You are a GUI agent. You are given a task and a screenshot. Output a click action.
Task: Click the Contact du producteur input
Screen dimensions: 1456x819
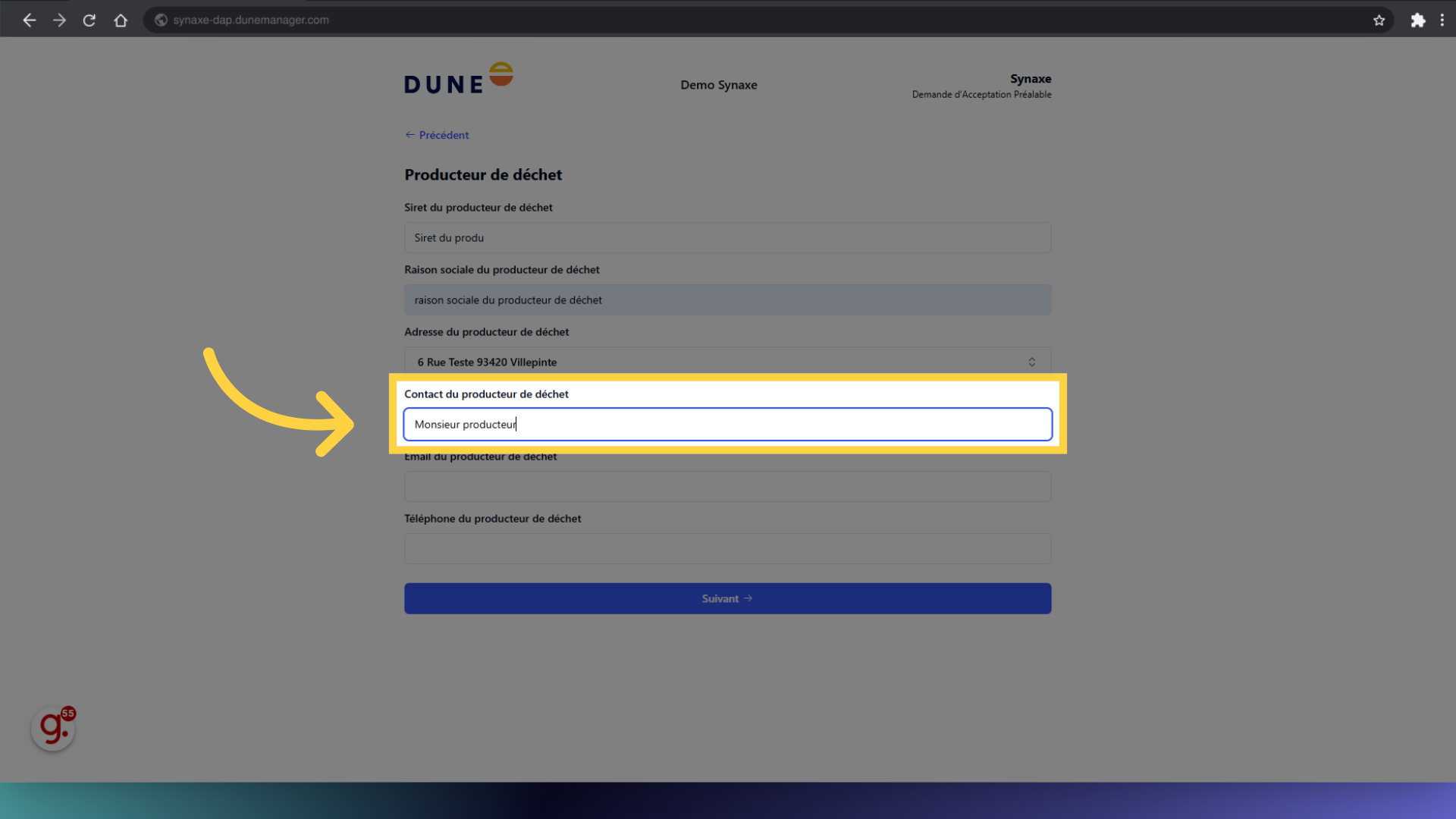727,424
